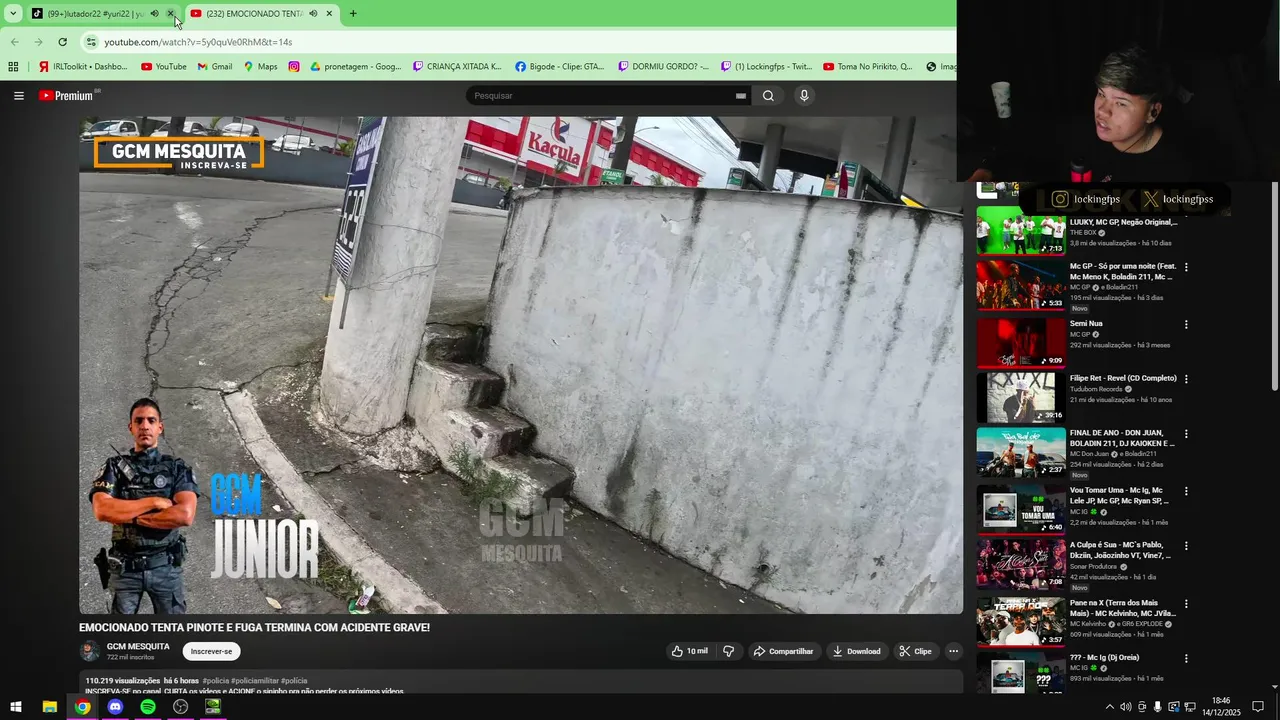
Task: Share the video via Compartilhar
Action: point(783,651)
